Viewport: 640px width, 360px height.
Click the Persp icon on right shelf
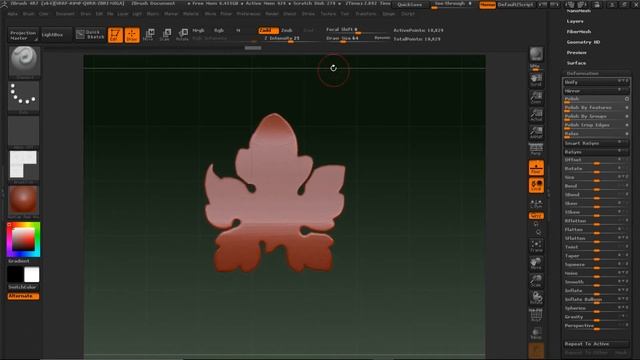click(536, 149)
